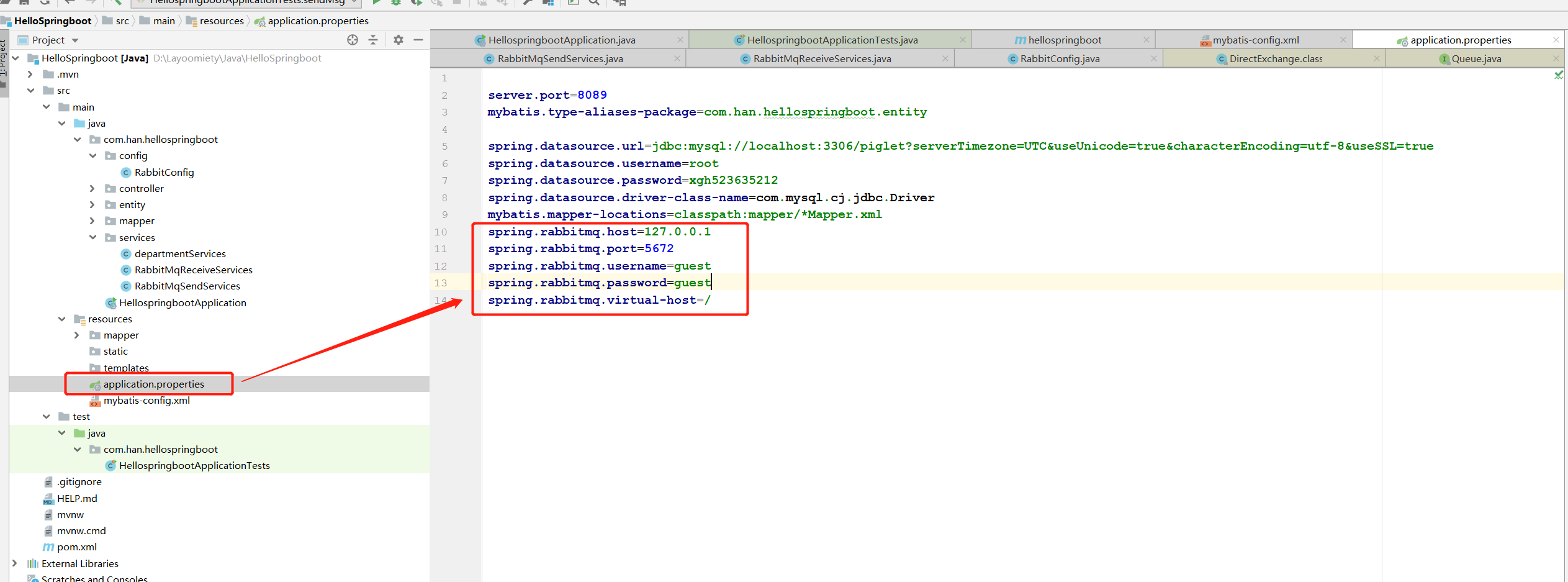1568x582 pixels.
Task: Close the DirectExchange.class tab
Action: pos(1376,59)
